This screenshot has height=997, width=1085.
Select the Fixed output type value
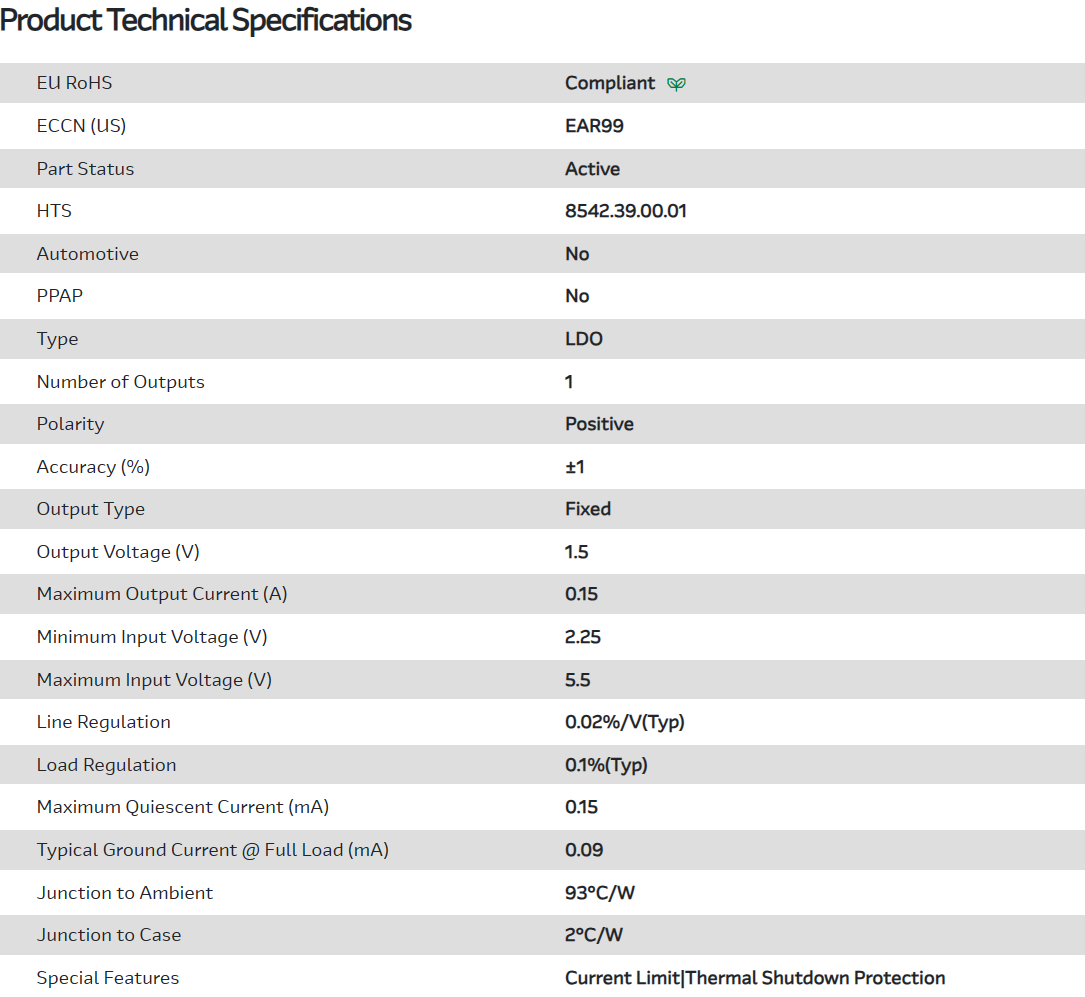(588, 509)
